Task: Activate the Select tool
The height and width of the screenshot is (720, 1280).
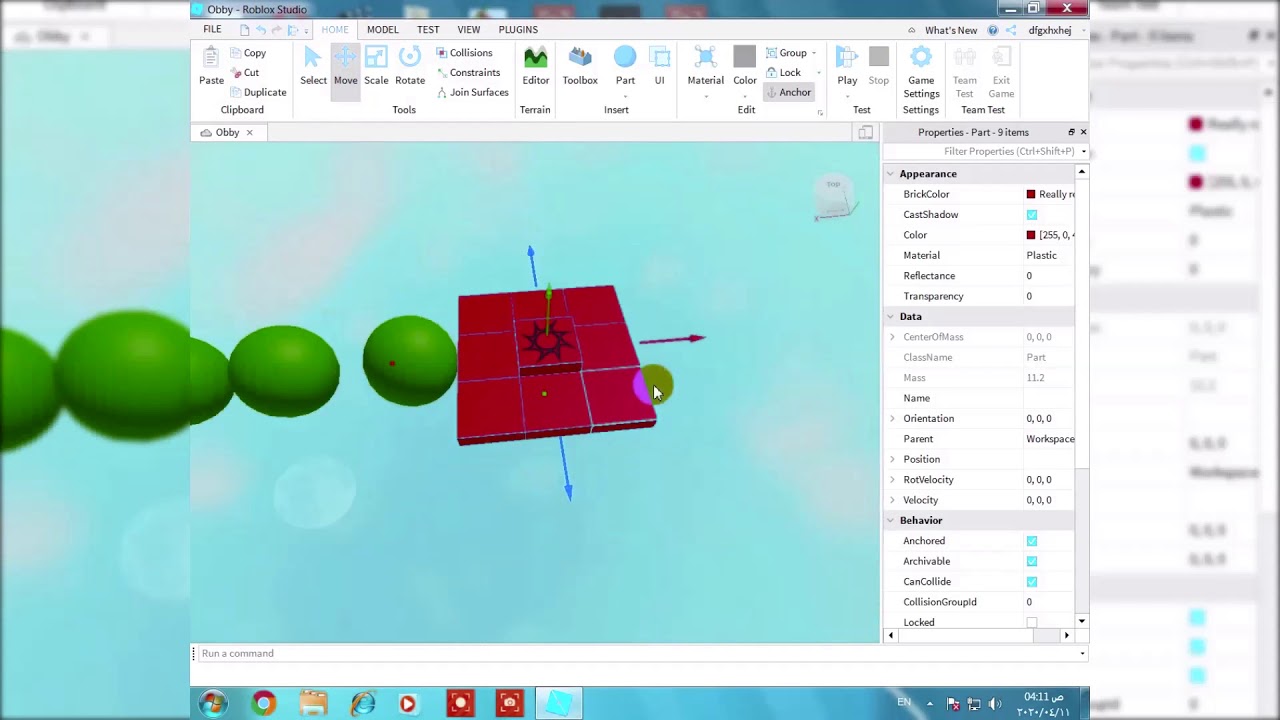Action: 313,66
